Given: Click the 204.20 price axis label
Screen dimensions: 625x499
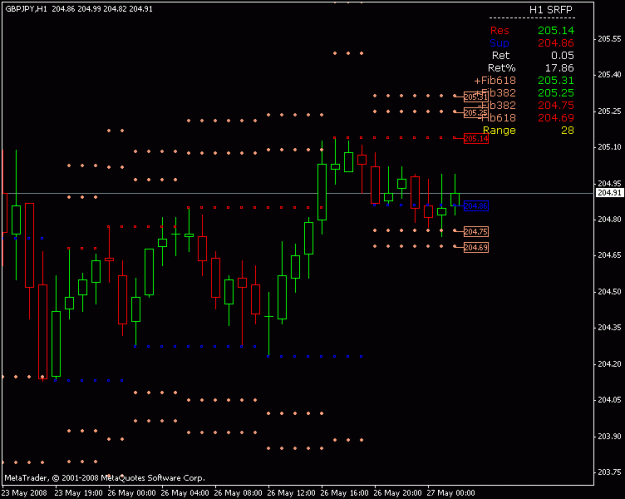Looking at the screenshot, I should click(x=609, y=364).
